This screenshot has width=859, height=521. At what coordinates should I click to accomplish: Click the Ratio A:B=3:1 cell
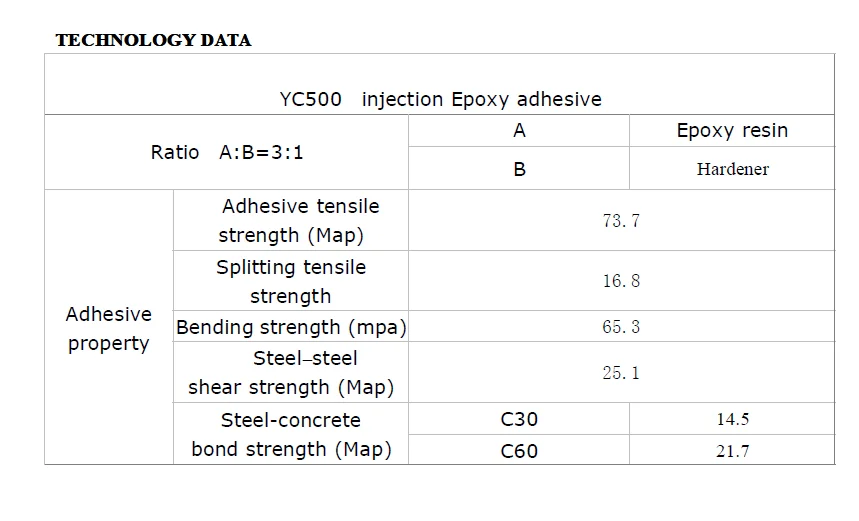227,152
